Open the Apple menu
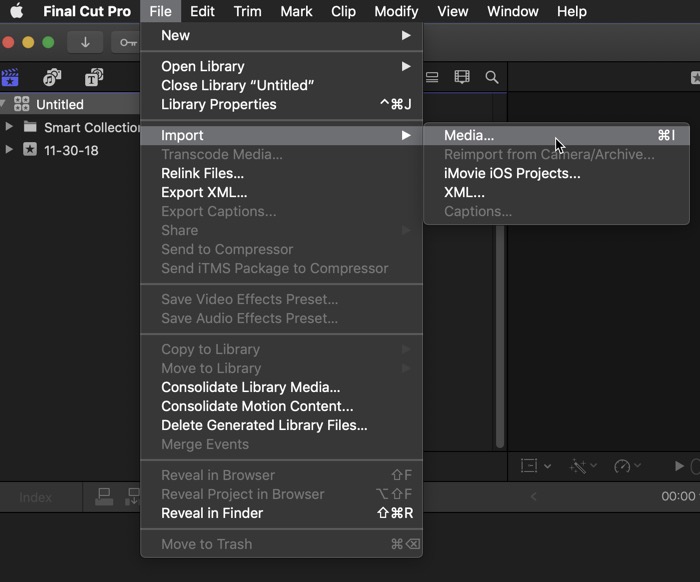Image resolution: width=700 pixels, height=582 pixels. tap(17, 11)
